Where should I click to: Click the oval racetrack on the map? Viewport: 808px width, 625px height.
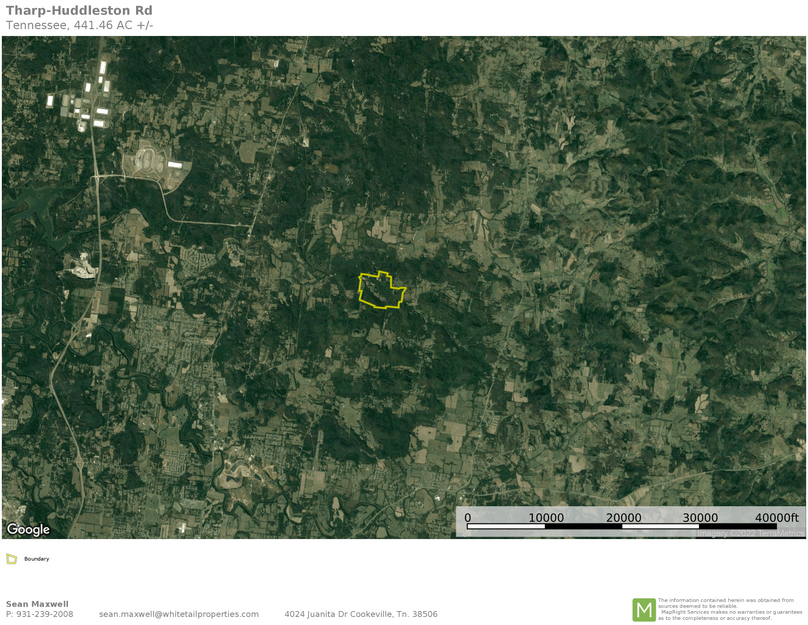[147, 161]
